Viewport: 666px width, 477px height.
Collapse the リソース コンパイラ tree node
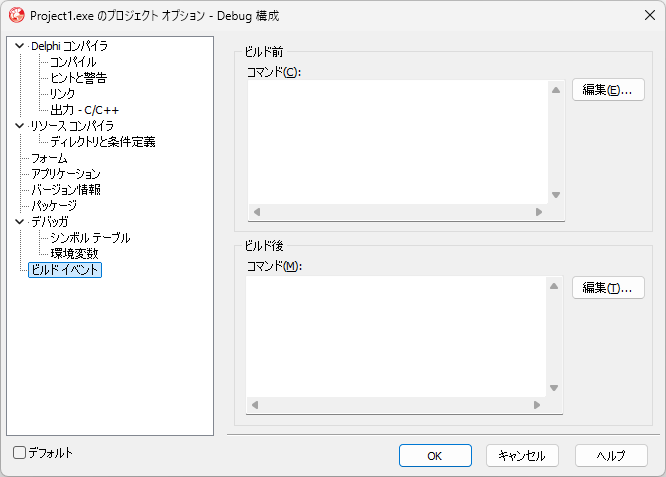click(20, 126)
